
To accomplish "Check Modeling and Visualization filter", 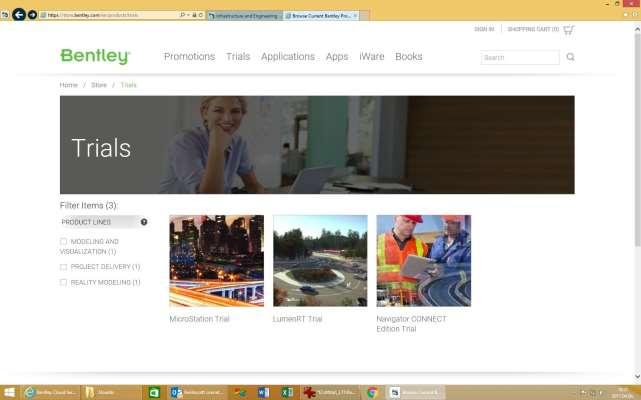I will click(63, 241).
